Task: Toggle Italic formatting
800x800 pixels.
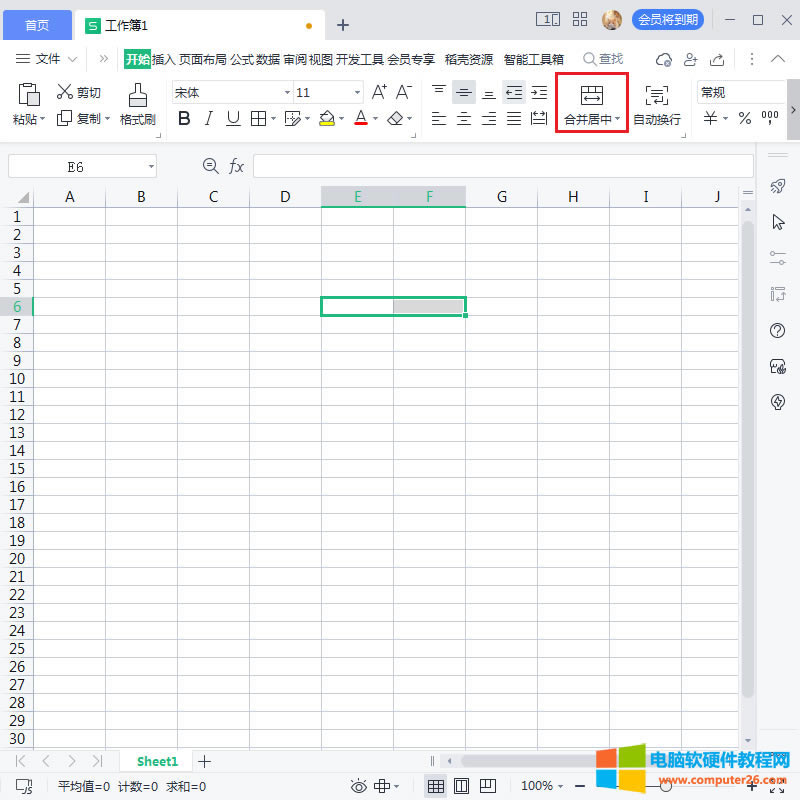Action: click(x=209, y=119)
